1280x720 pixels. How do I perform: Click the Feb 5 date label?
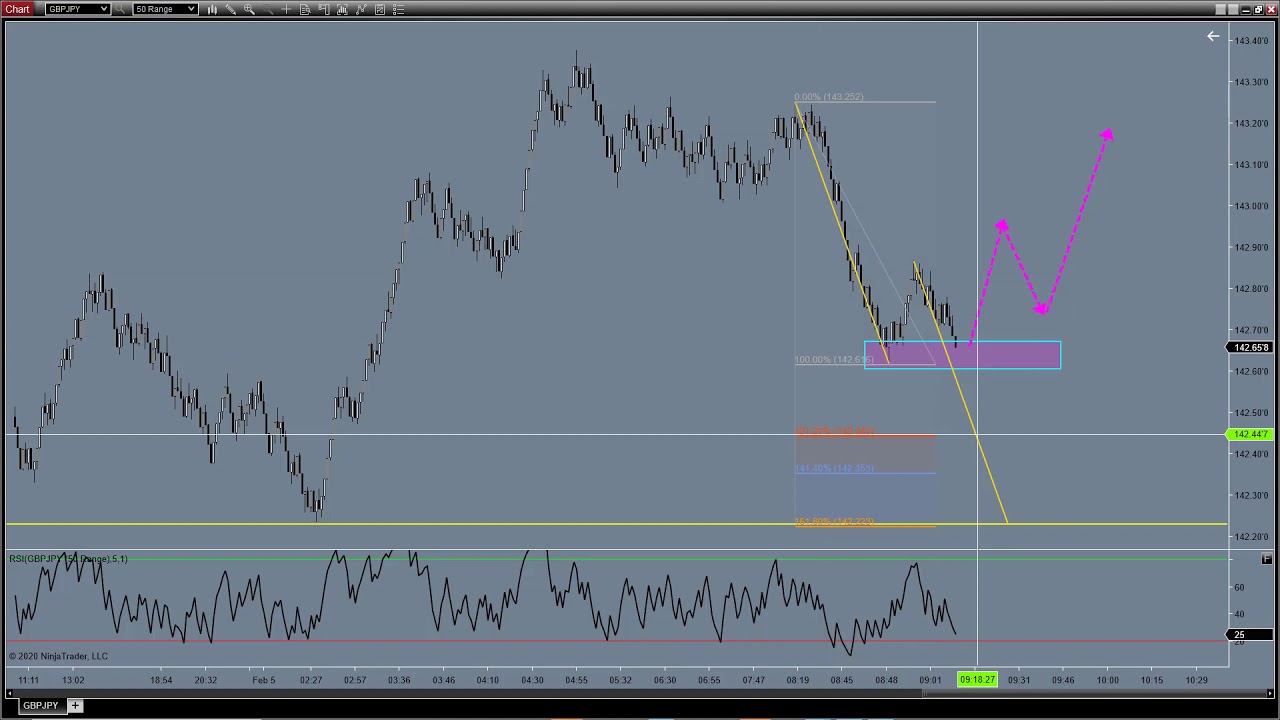(x=264, y=680)
